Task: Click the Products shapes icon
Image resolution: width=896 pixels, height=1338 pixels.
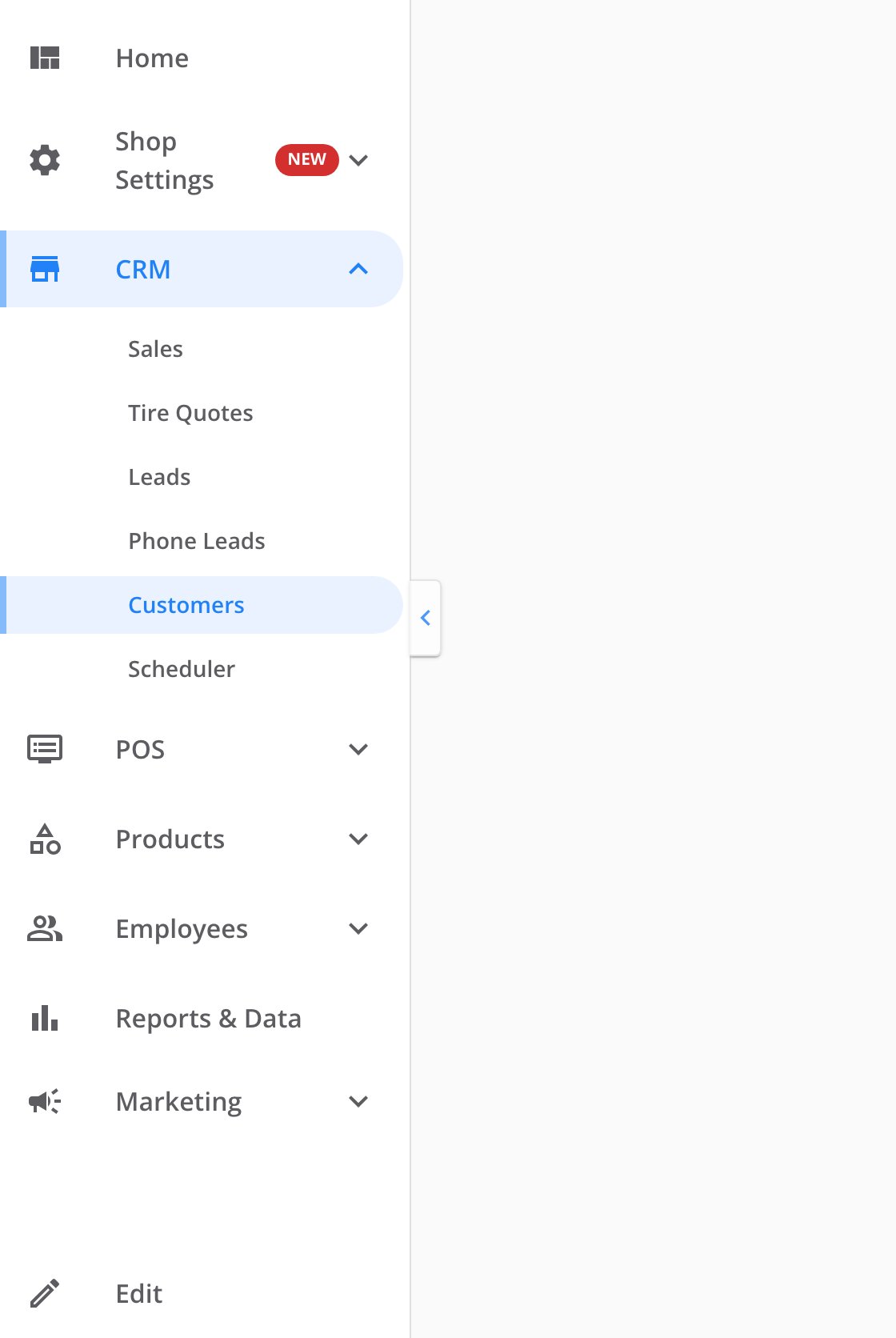Action: click(x=45, y=839)
